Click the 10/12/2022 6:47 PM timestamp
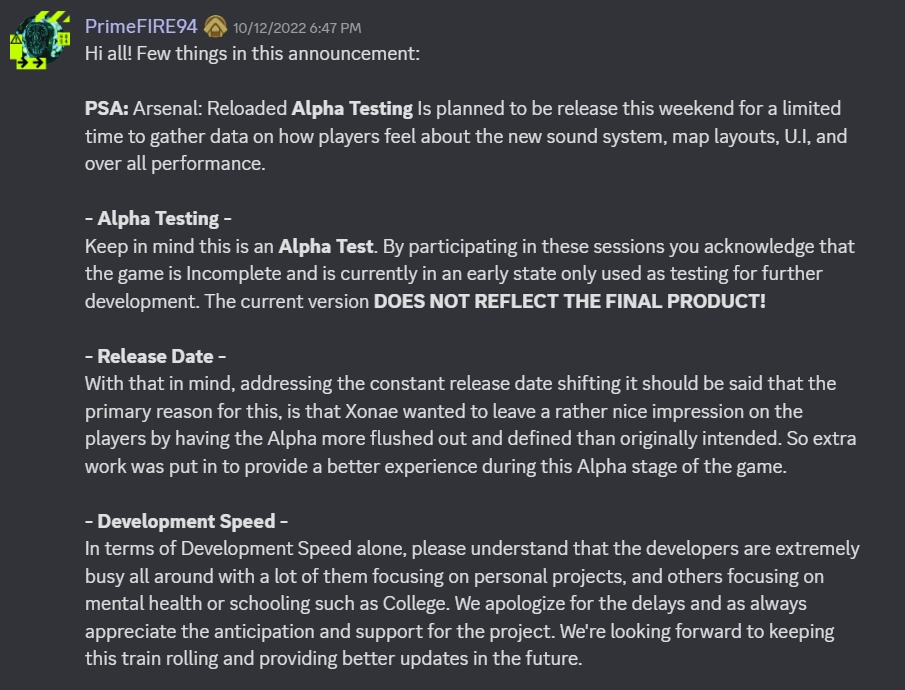Screen dimensions: 905x690 tap(297, 28)
